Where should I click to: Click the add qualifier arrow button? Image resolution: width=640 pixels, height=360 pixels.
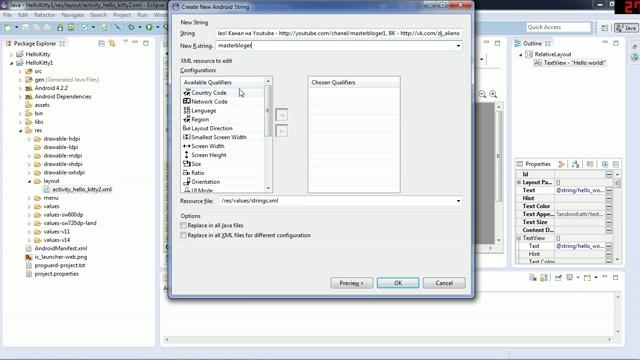click(x=282, y=115)
